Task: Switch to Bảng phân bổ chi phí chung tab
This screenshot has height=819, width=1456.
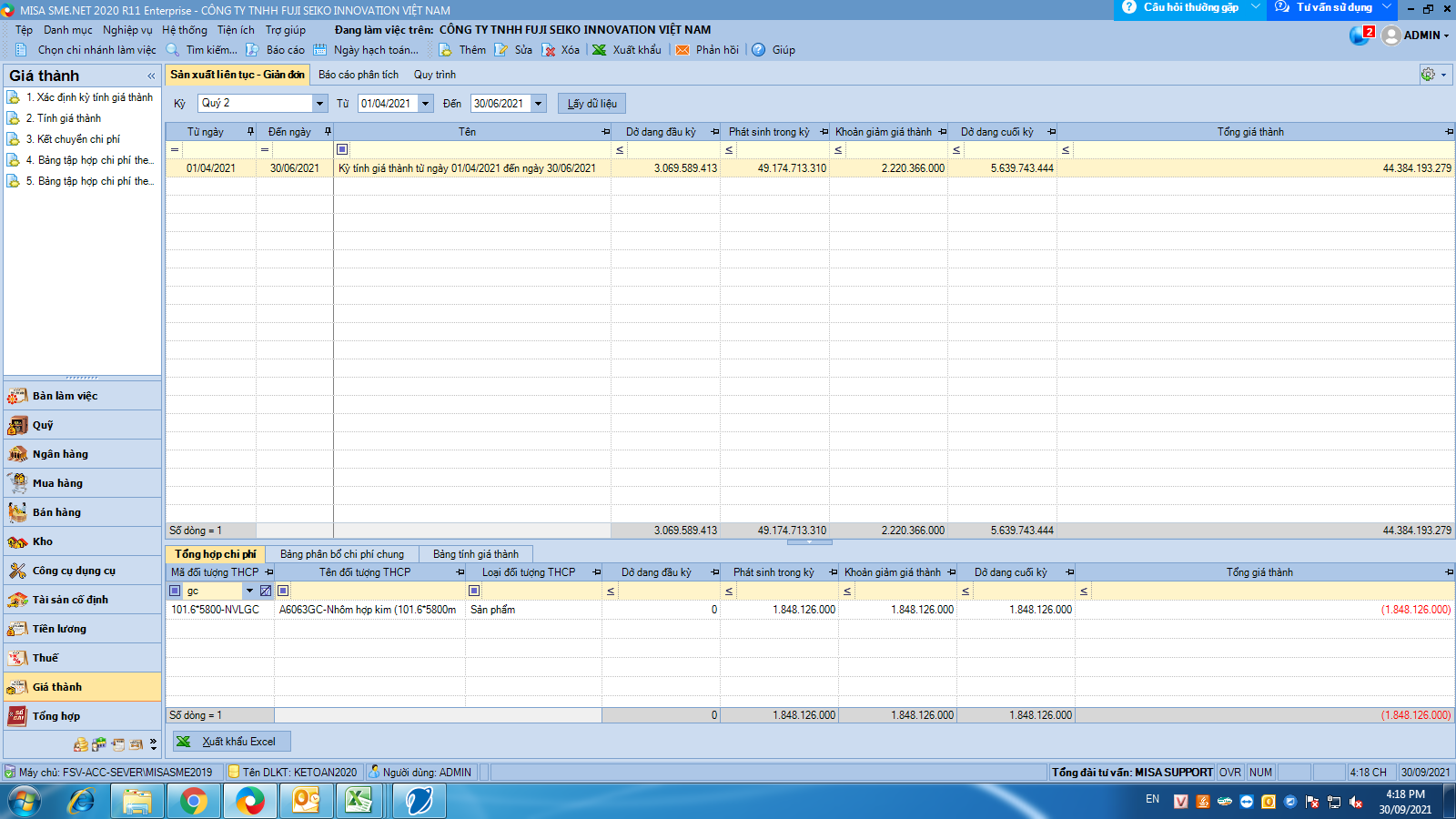Action: (x=342, y=554)
